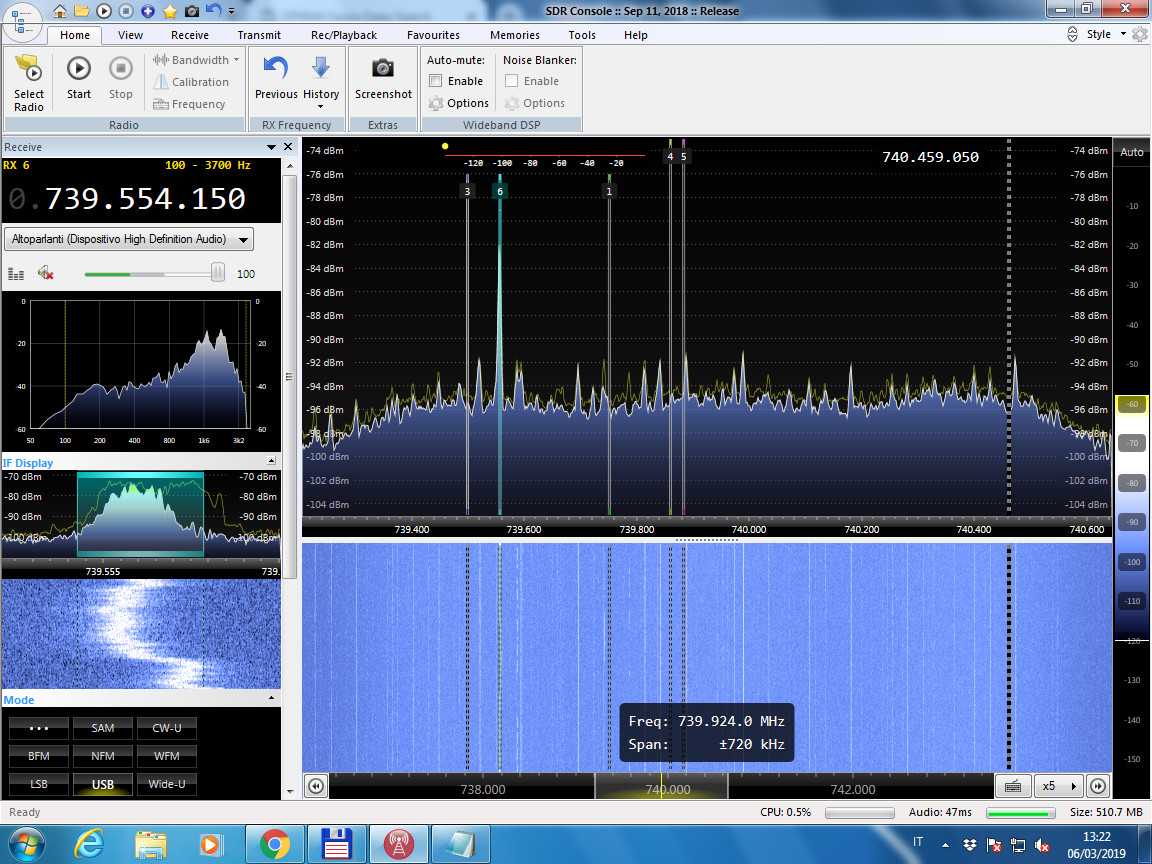This screenshot has width=1152, height=864.
Task: Click Frequency in the Radio group
Action: [190, 104]
